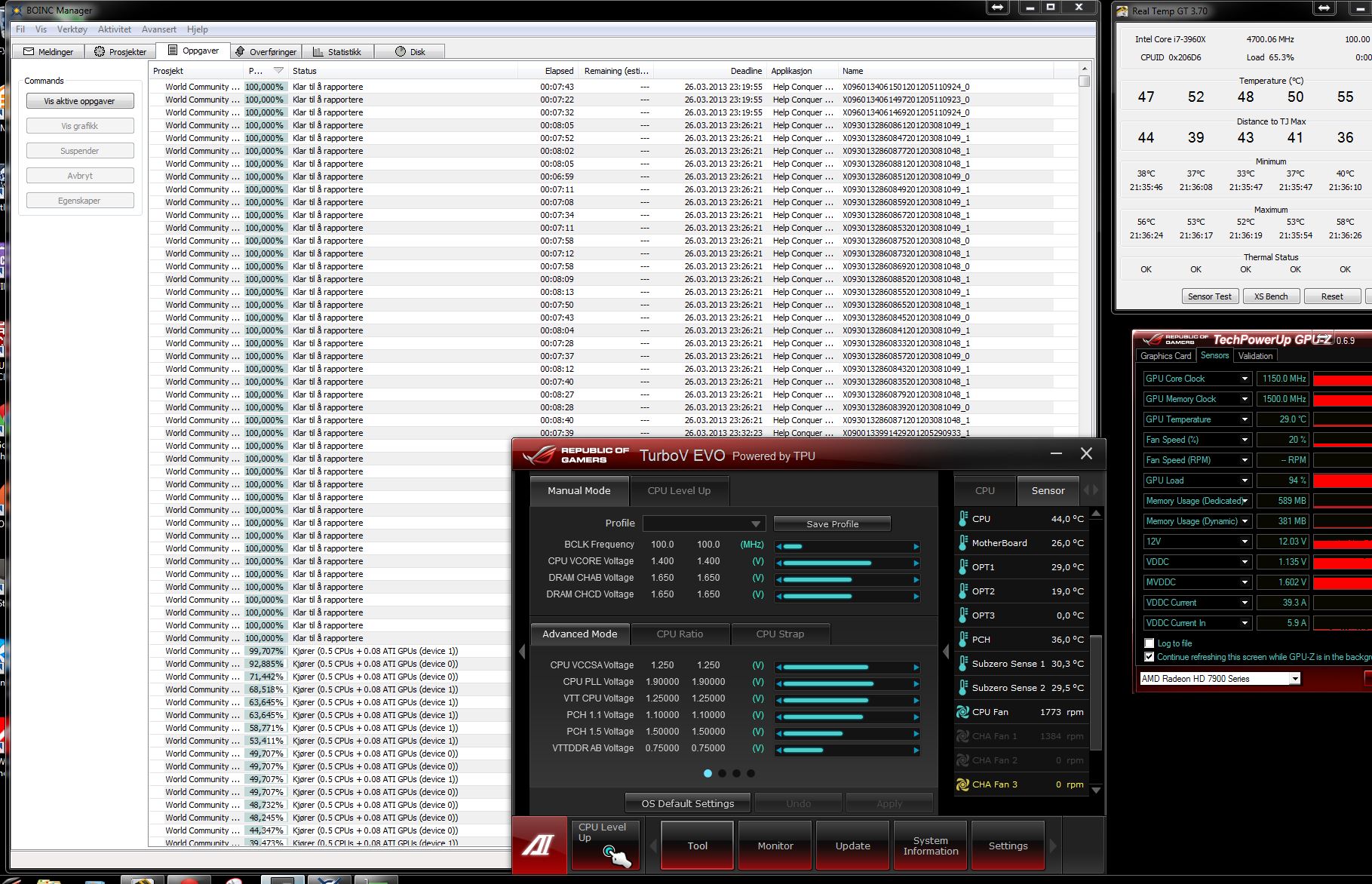Toggle Log to file checkbox in GPU-Z

tap(1149, 643)
